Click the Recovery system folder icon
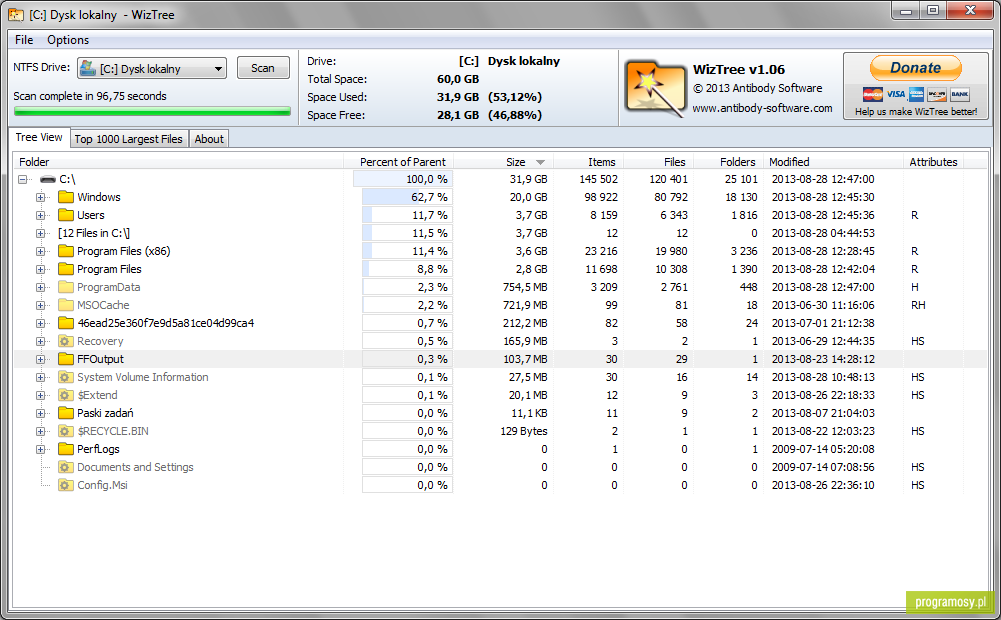This screenshot has height=620, width=1001. coord(66,341)
